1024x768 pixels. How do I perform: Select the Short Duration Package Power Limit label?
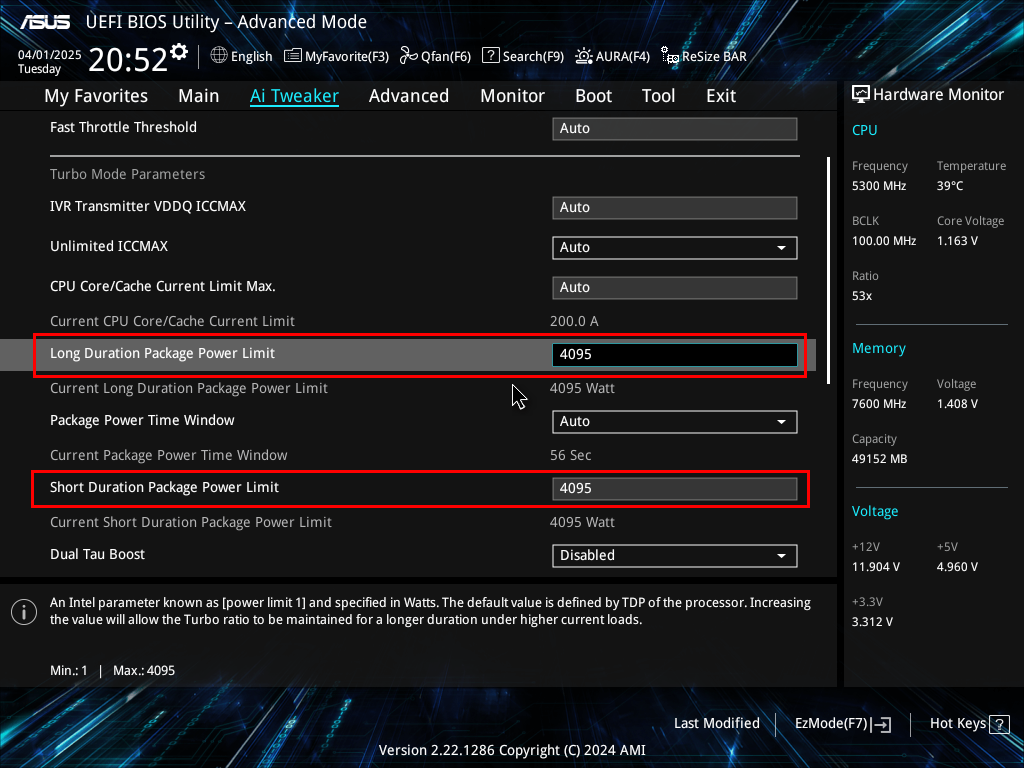[x=165, y=487]
